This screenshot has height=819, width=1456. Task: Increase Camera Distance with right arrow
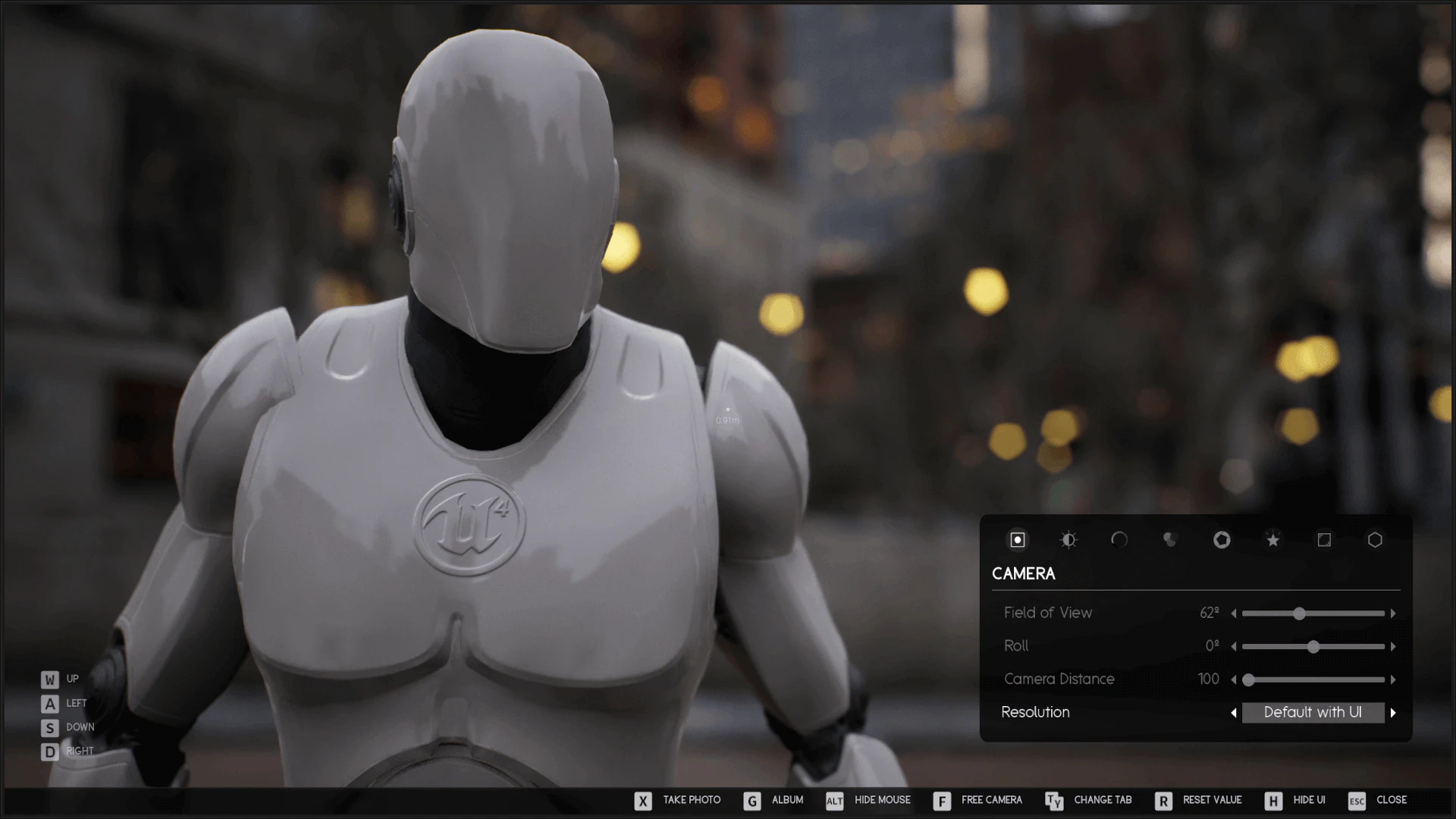1393,680
